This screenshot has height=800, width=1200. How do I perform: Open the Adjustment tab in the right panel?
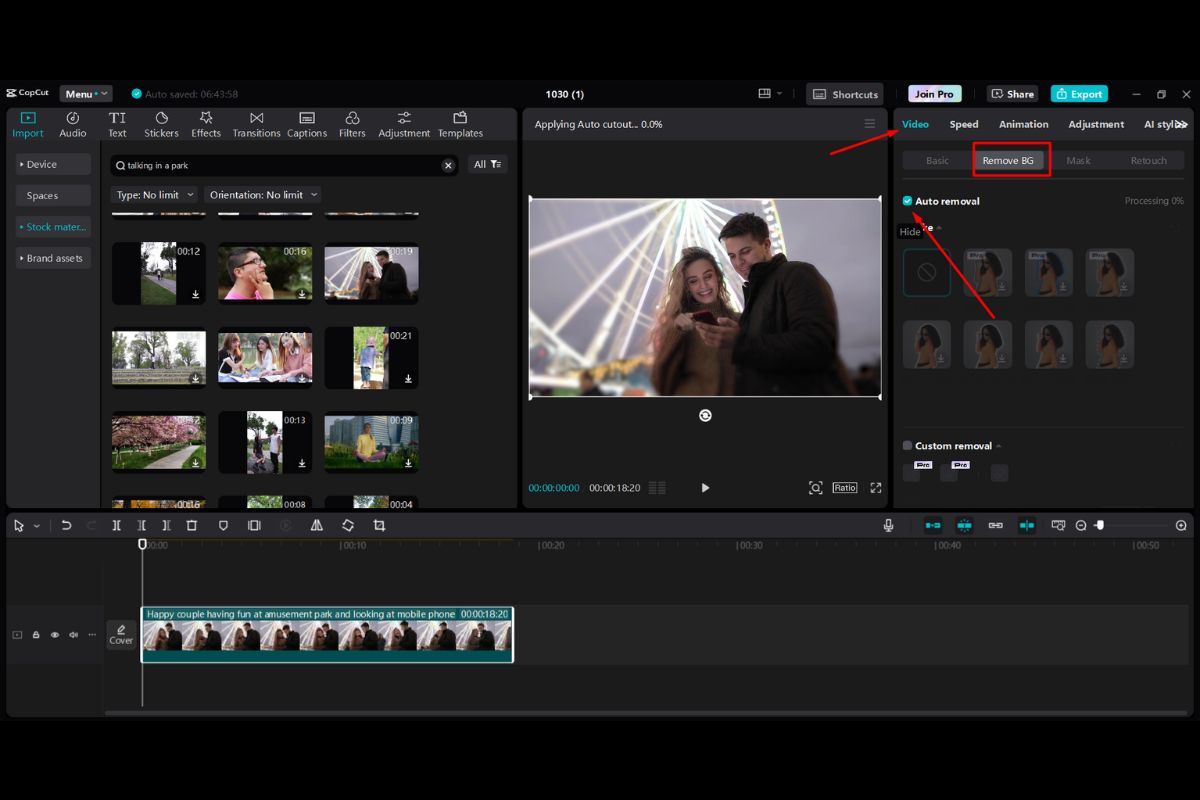point(1096,124)
